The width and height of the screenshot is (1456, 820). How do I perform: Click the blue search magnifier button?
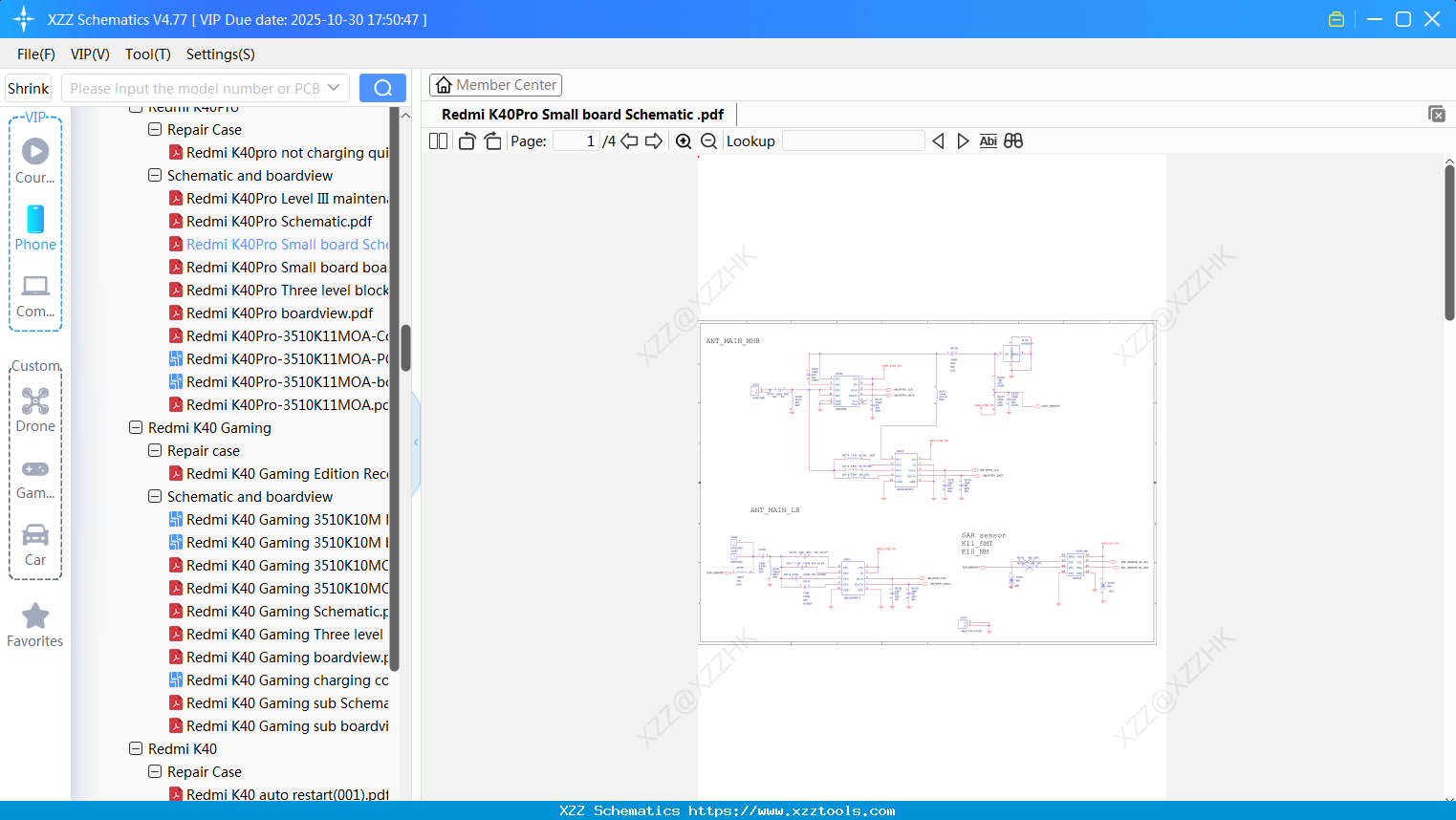pos(382,88)
